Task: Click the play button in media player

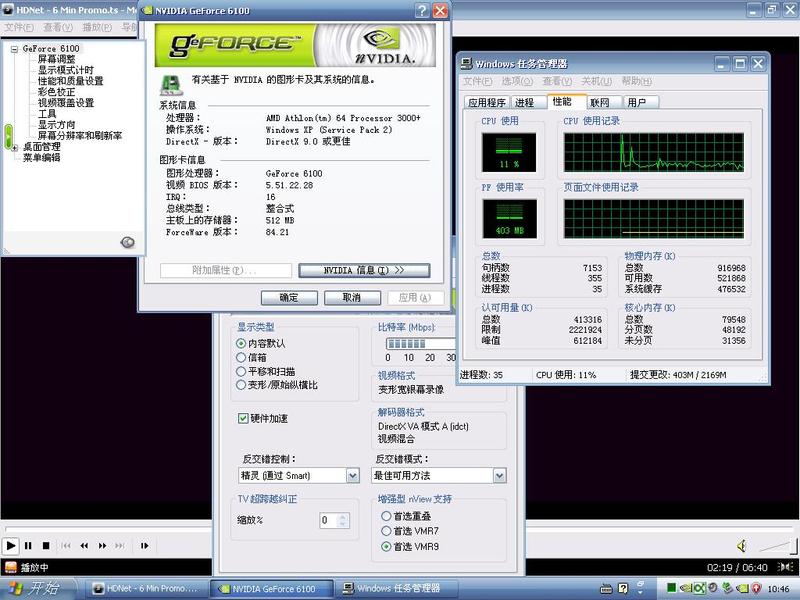Action: point(10,546)
